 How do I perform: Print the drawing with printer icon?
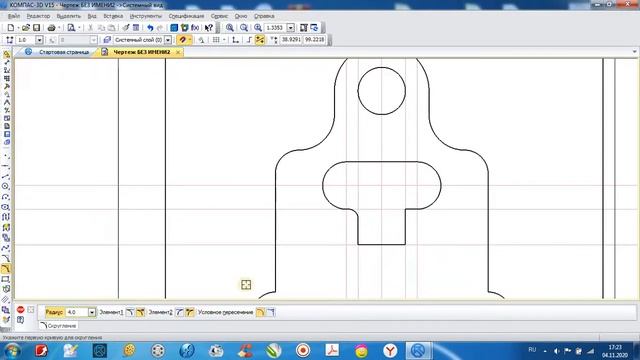click(51, 28)
